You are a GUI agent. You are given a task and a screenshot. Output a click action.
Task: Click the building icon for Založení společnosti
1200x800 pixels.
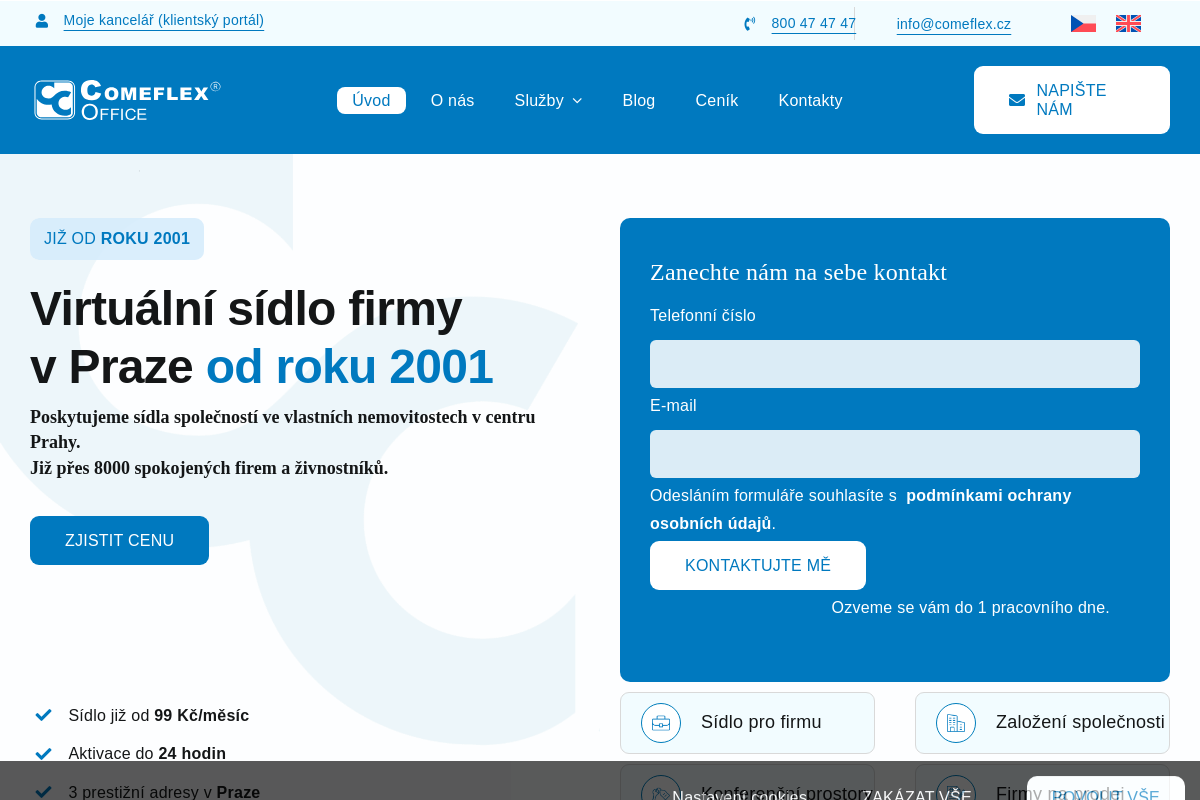click(956, 723)
